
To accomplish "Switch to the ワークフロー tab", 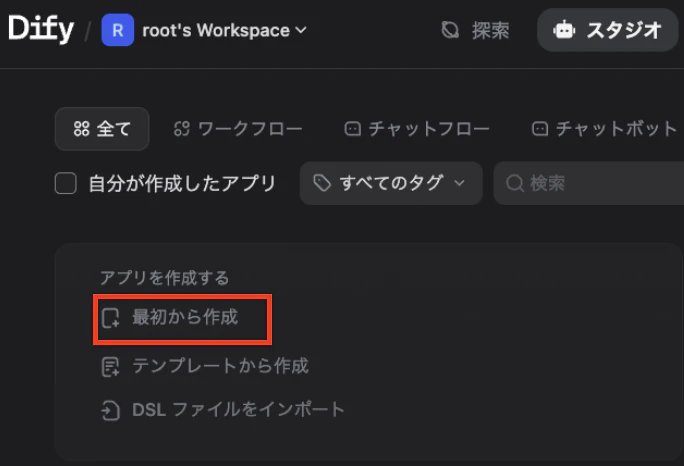I will 238,129.
